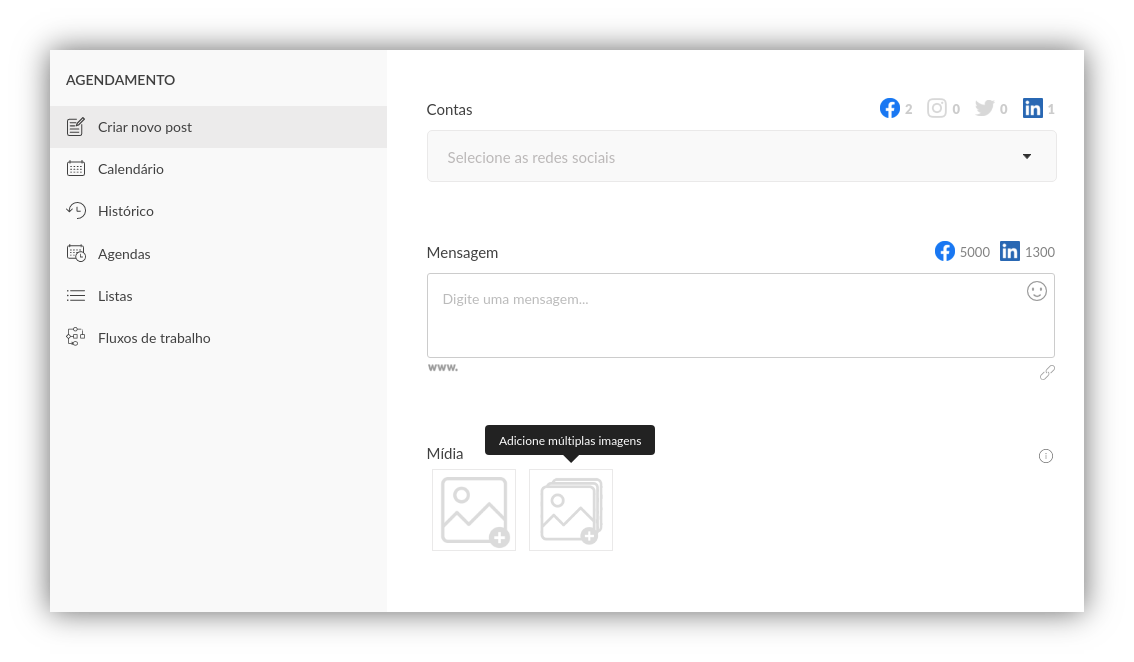1134x662 pixels.
Task: Open the emoji picker smiley icon
Action: 1037,291
